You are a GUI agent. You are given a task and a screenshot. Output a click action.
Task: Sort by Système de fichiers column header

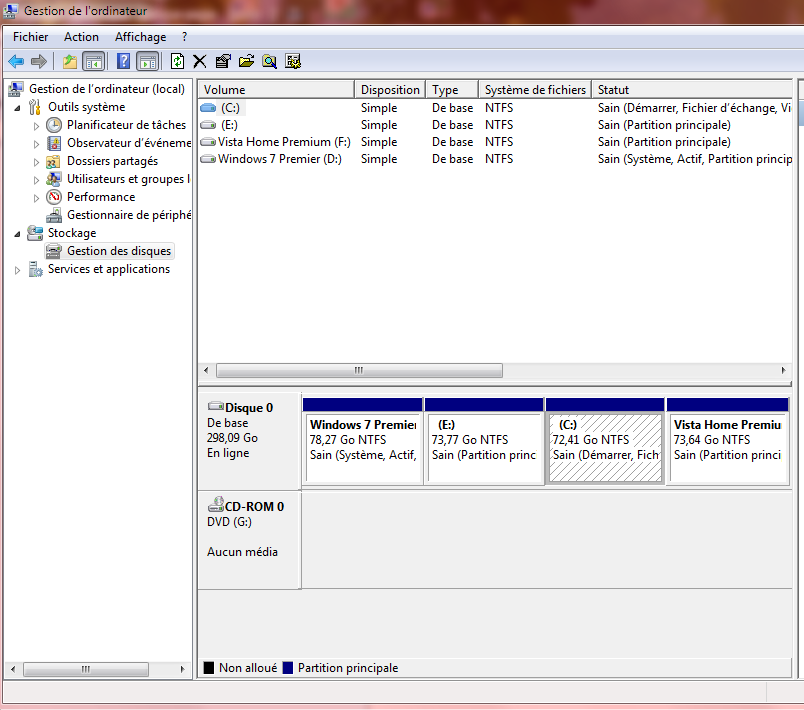535,90
